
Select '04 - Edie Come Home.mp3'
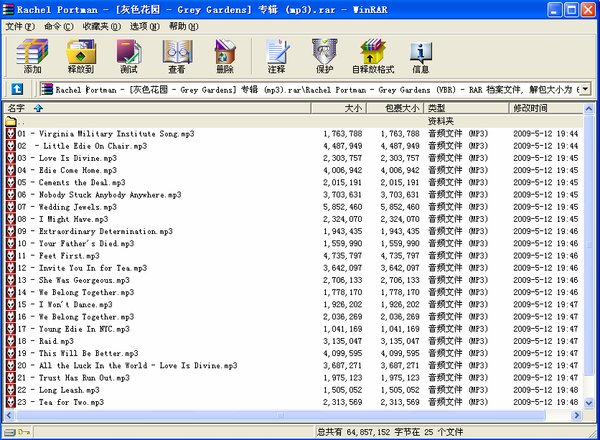click(x=67, y=170)
